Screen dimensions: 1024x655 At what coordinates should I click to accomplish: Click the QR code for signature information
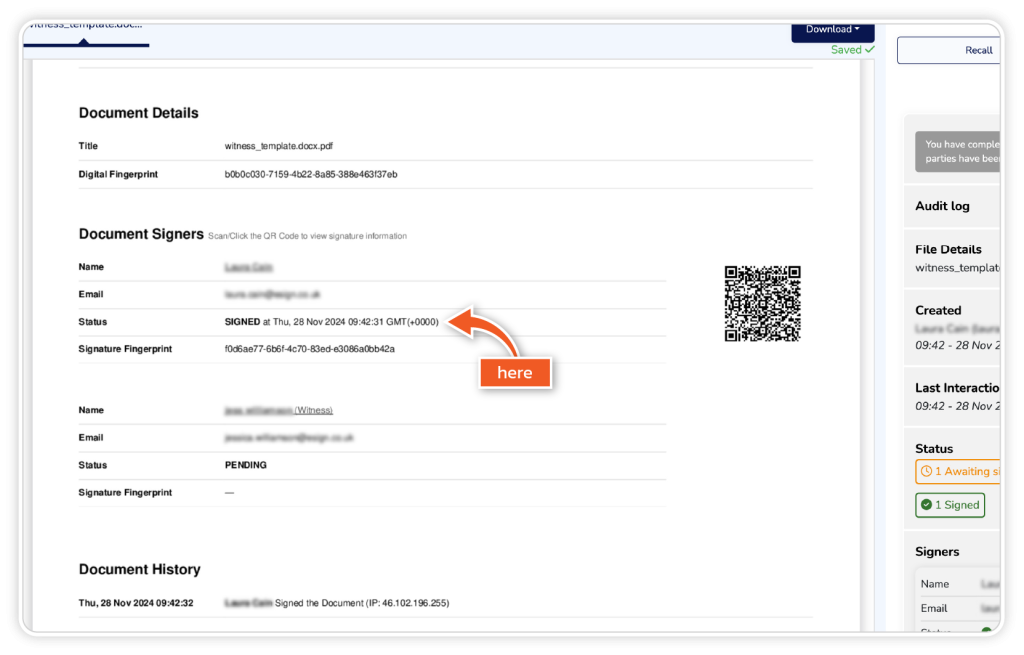(762, 303)
